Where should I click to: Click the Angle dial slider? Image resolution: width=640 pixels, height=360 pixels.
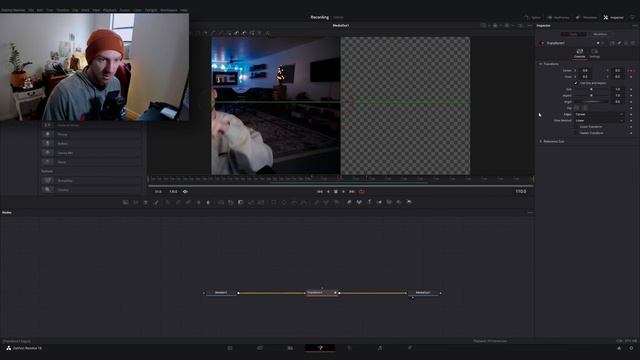tap(591, 102)
